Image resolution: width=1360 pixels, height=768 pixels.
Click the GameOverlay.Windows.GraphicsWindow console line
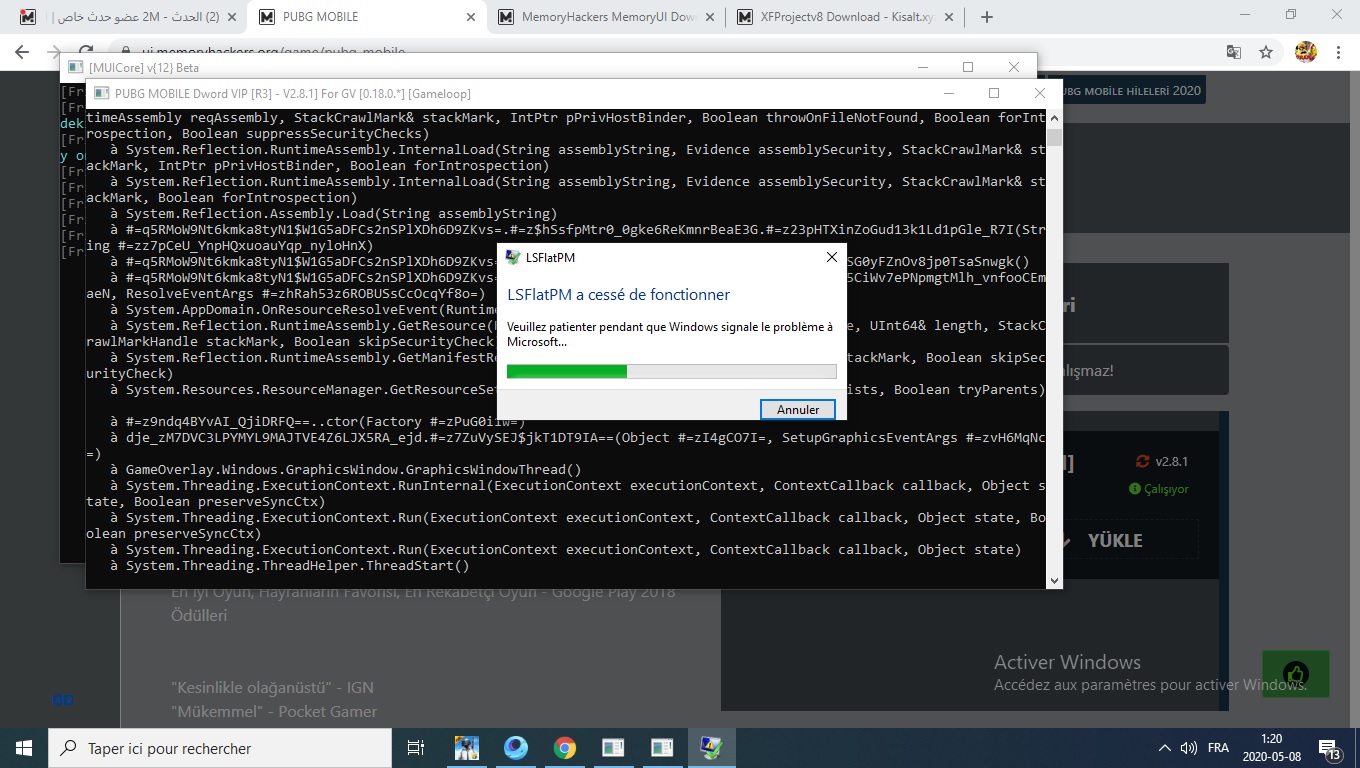pyautogui.click(x=345, y=469)
